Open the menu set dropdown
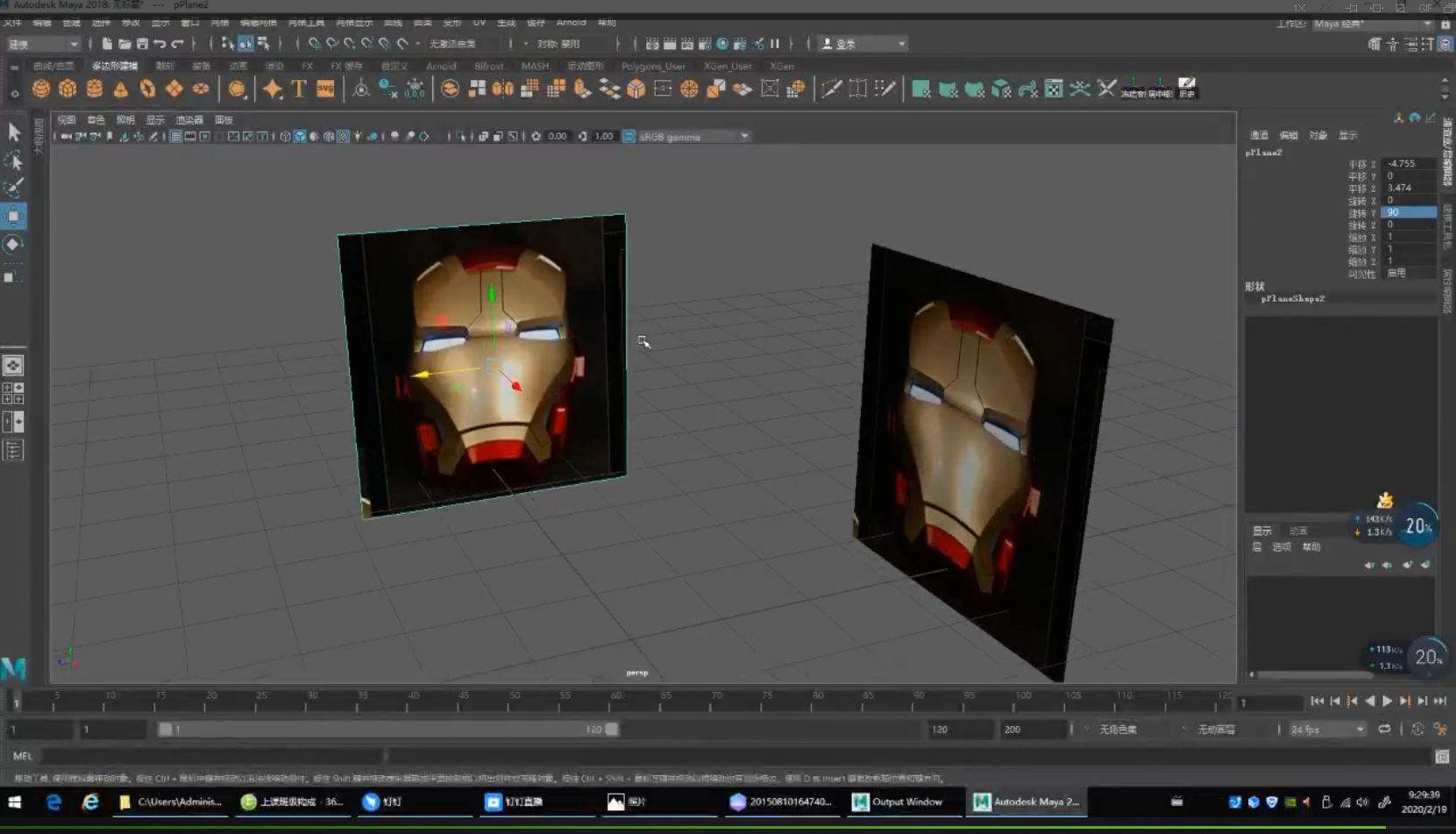The height and width of the screenshot is (834, 1456). click(x=42, y=43)
